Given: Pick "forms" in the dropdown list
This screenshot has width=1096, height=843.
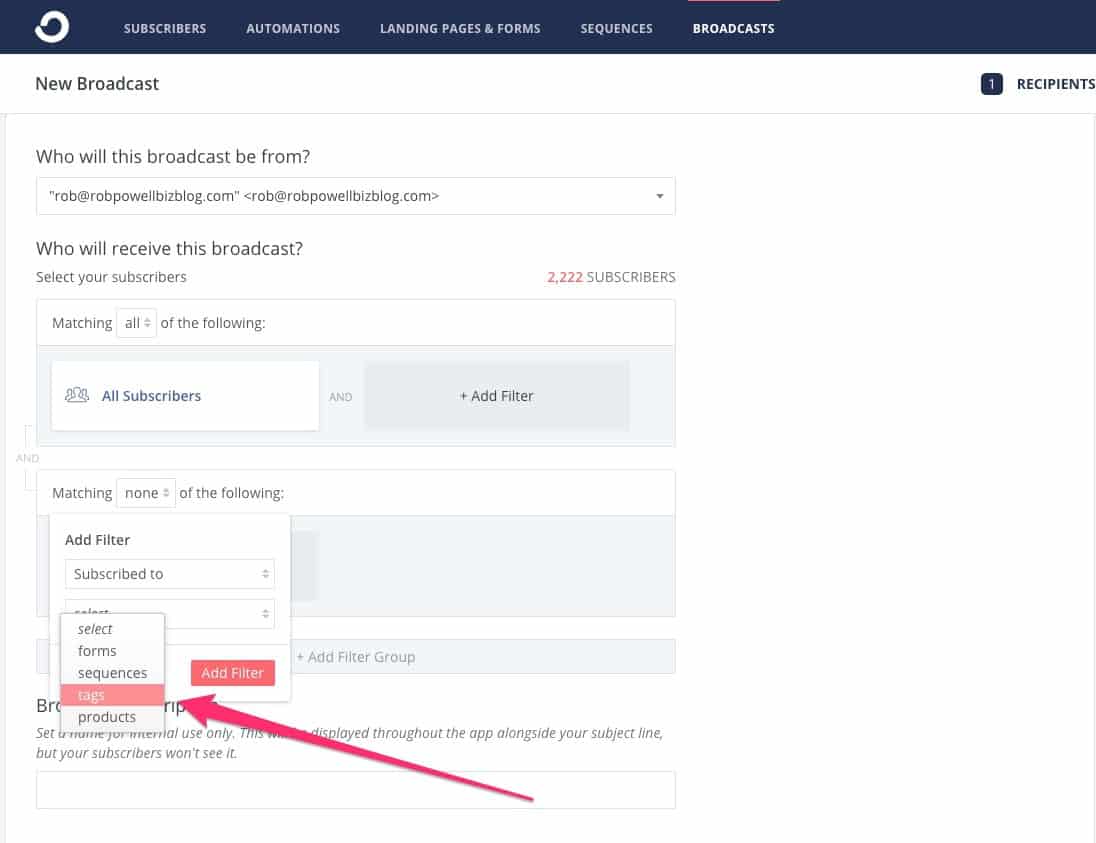Looking at the screenshot, I should [x=97, y=651].
